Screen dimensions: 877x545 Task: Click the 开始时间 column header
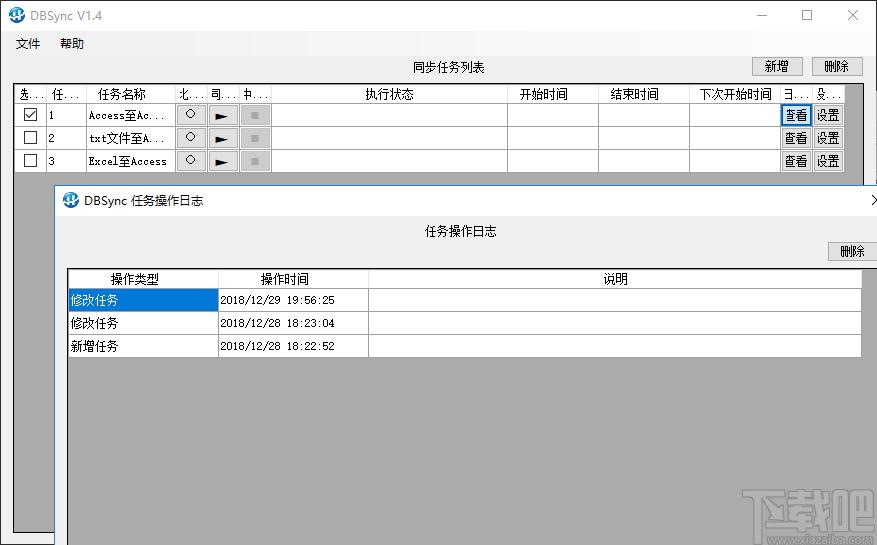[553, 94]
